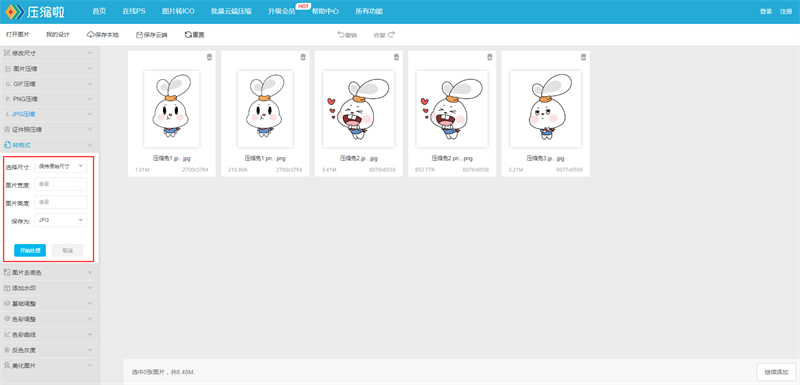Click the 继续添加 button
This screenshot has width=800, height=385.
pos(776,371)
